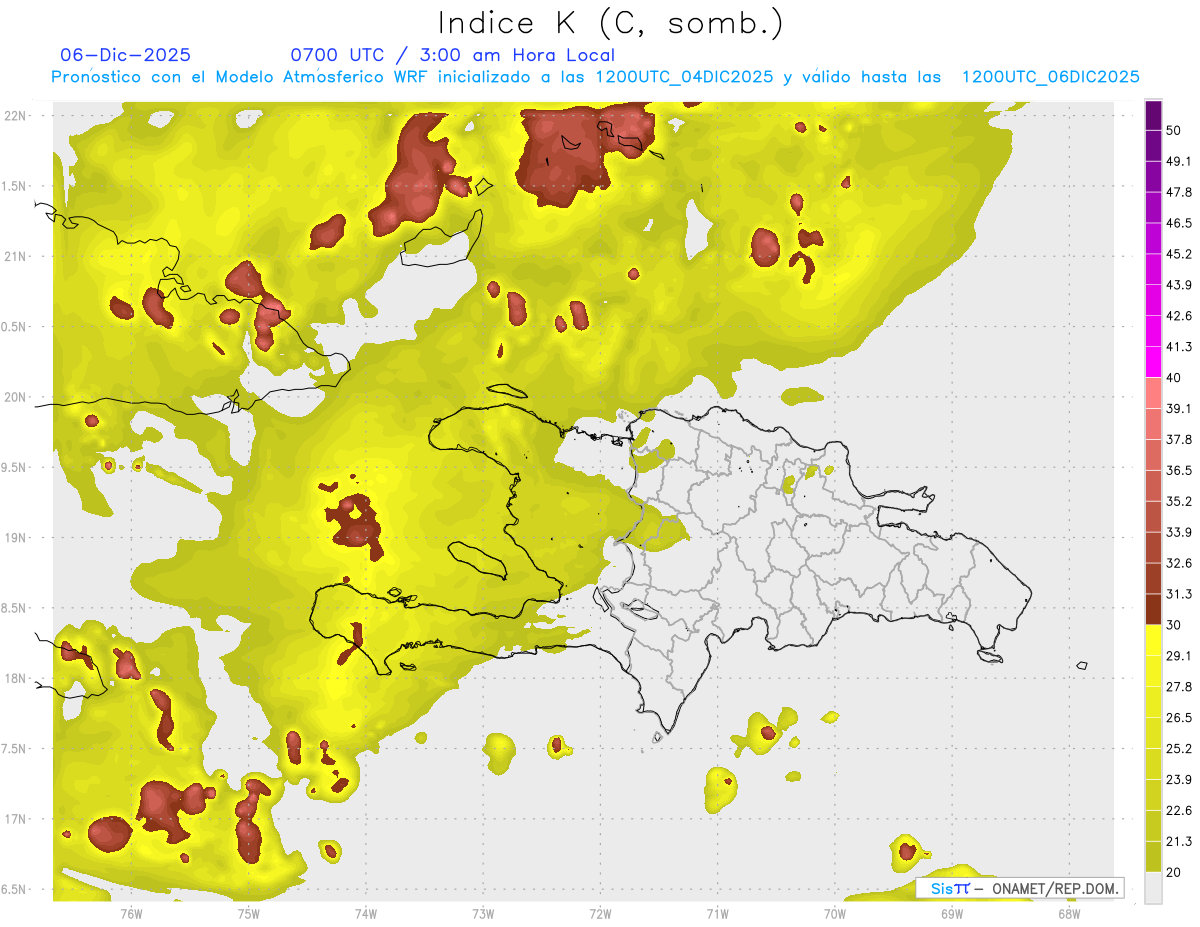Click the '26.5' colorbar label
1200x927 pixels.
1179,718
